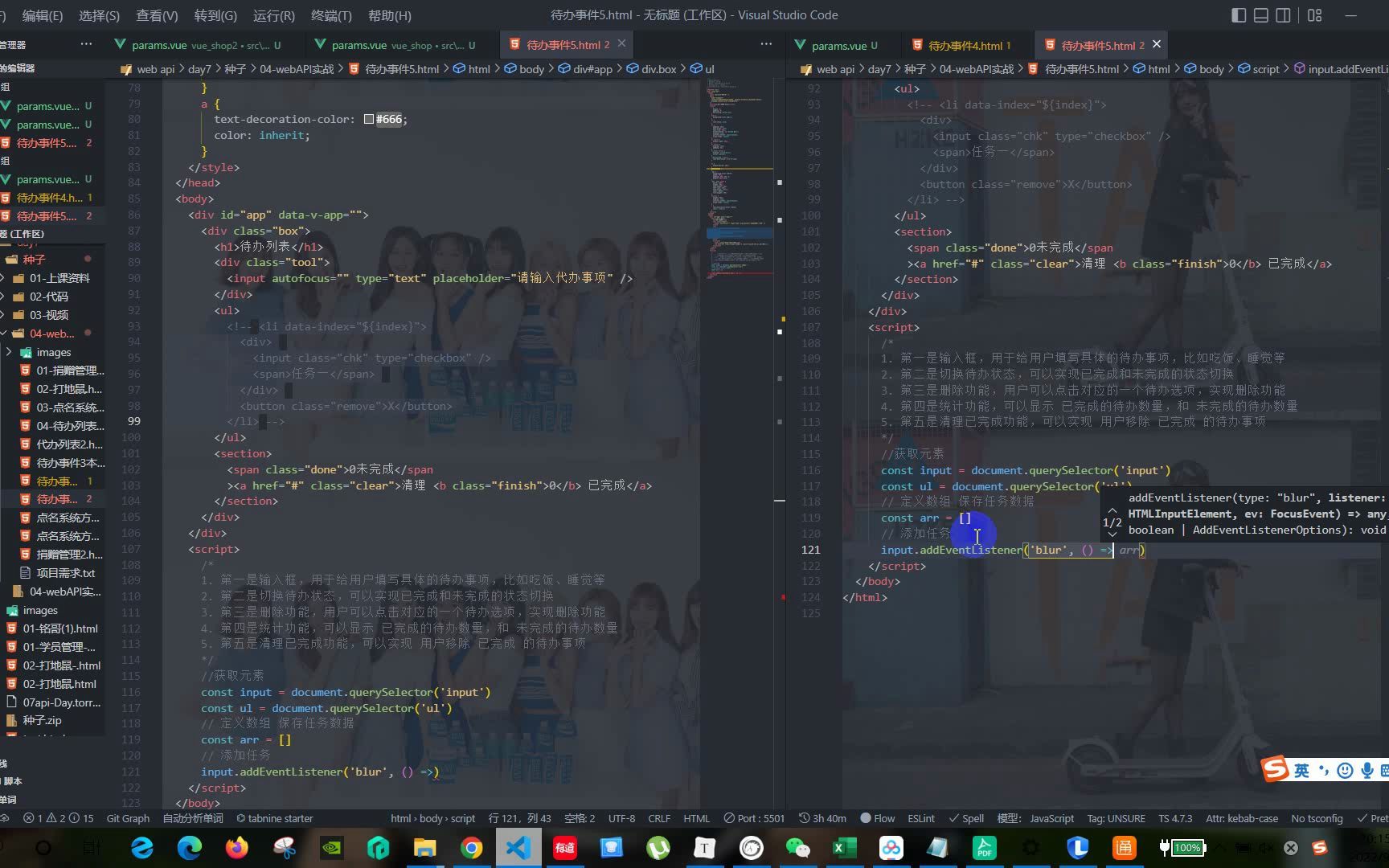The width and height of the screenshot is (1389, 868).
Task: Open 03-点名系统... file in explorer
Action: pyautogui.click(x=70, y=407)
